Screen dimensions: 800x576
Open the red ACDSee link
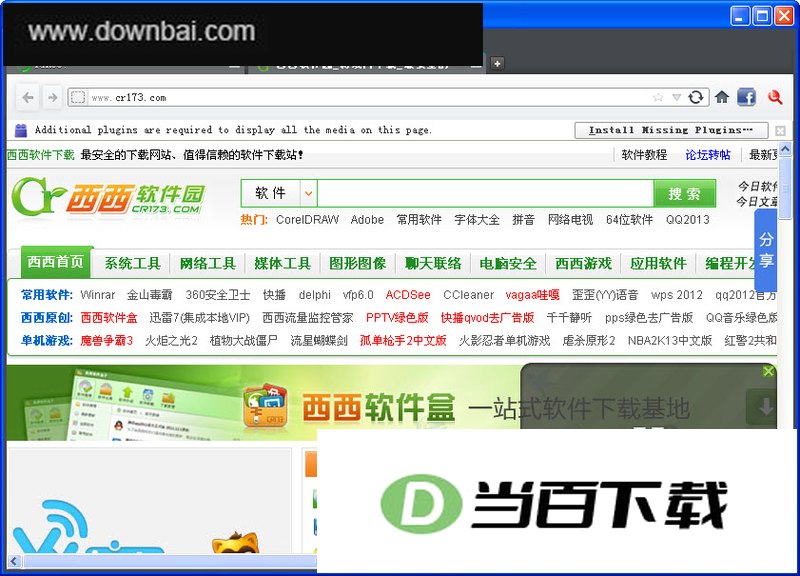point(408,295)
